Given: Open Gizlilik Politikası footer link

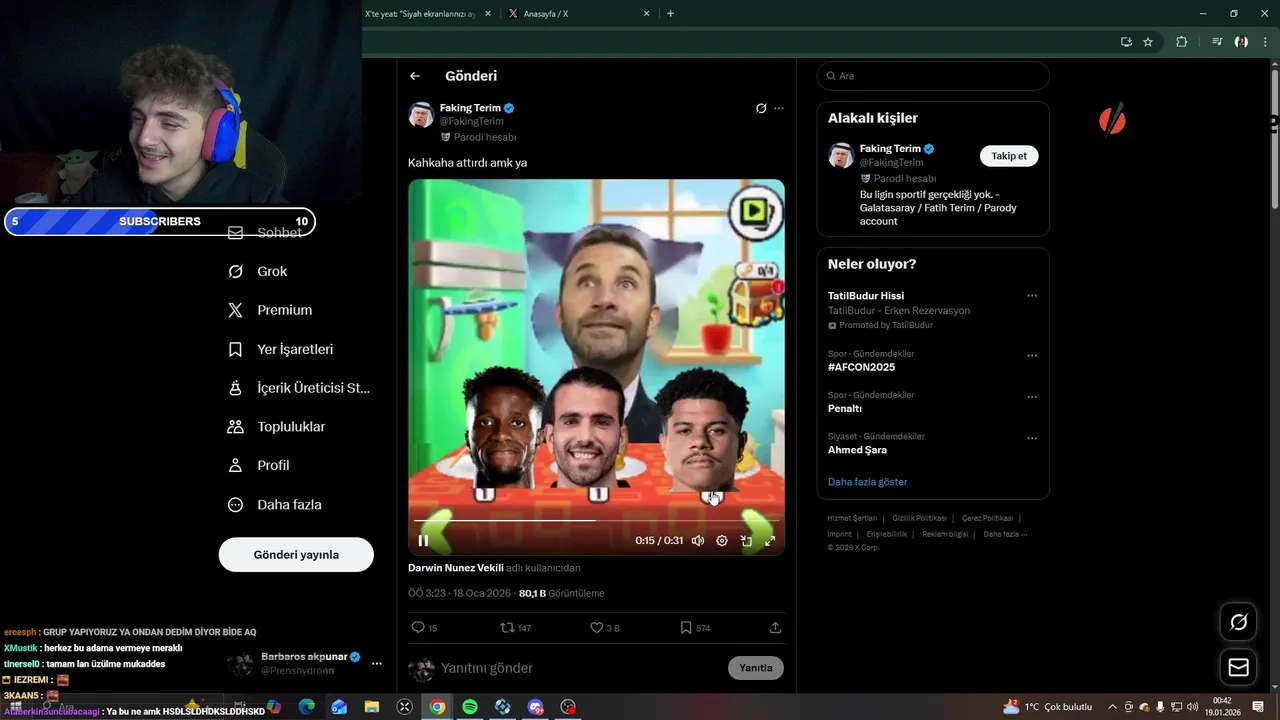Looking at the screenshot, I should coord(919,518).
